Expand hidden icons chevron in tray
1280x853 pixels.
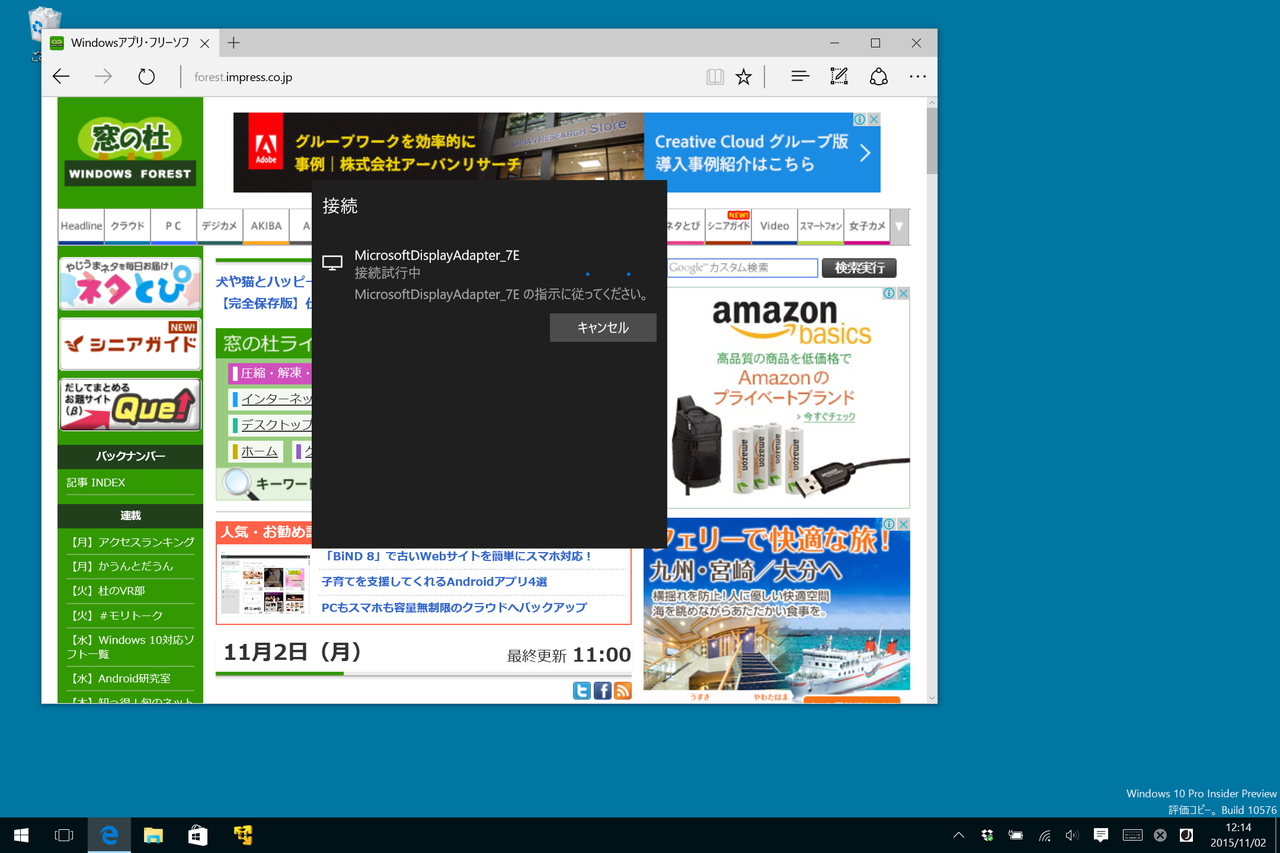click(957, 835)
